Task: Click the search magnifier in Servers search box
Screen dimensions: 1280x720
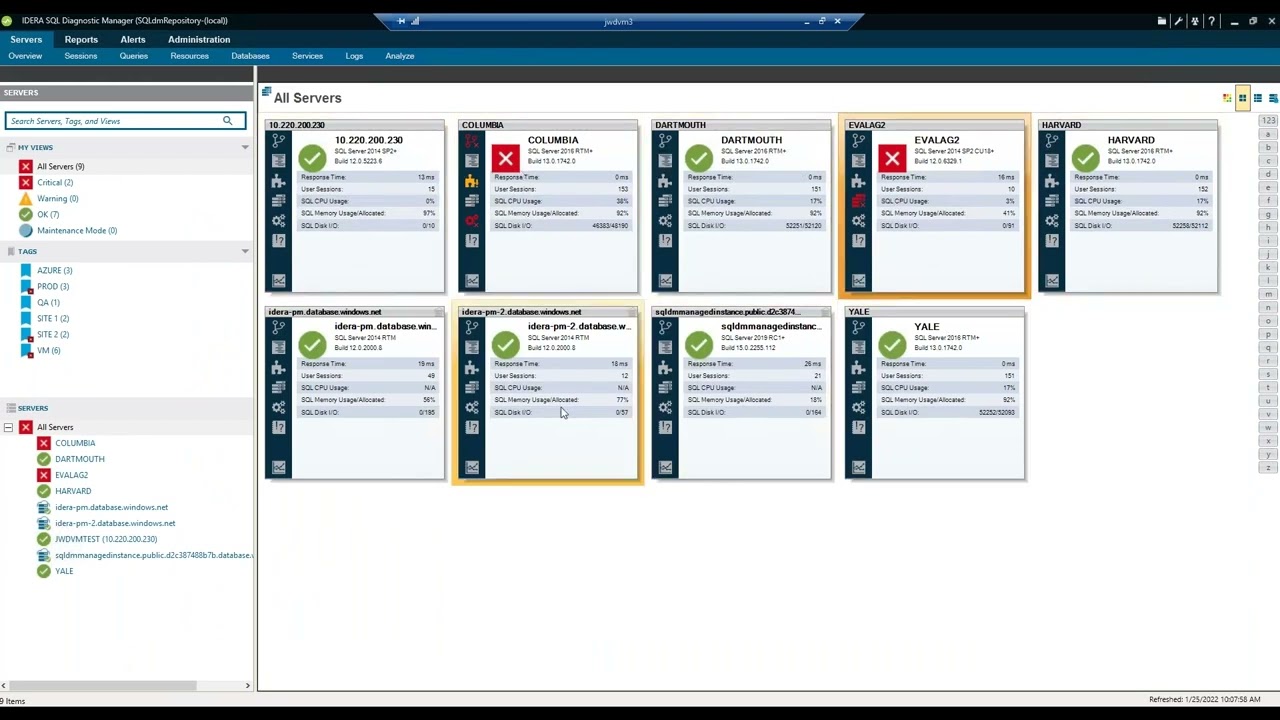Action: tap(227, 121)
